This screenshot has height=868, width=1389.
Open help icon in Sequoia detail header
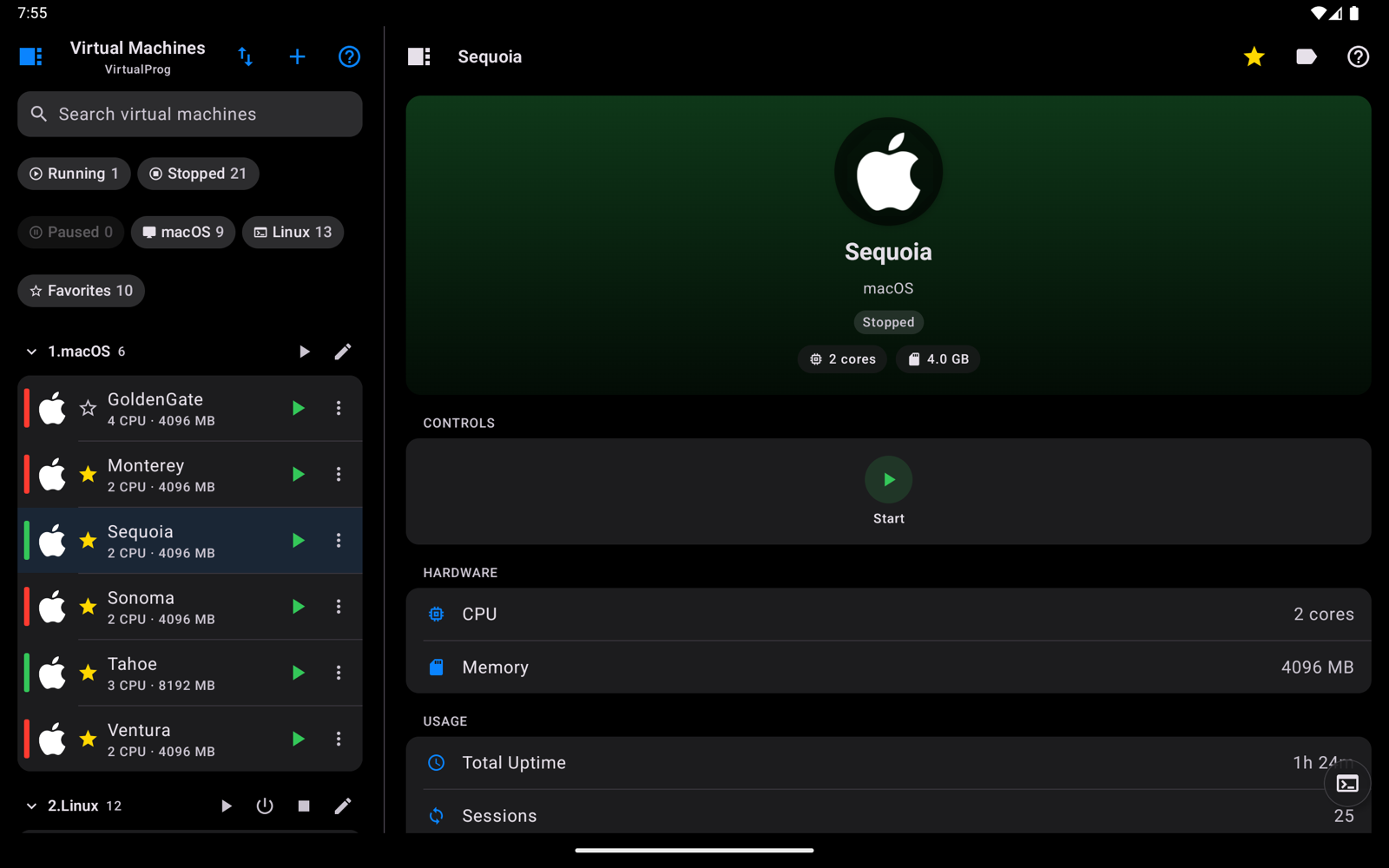(x=1358, y=56)
